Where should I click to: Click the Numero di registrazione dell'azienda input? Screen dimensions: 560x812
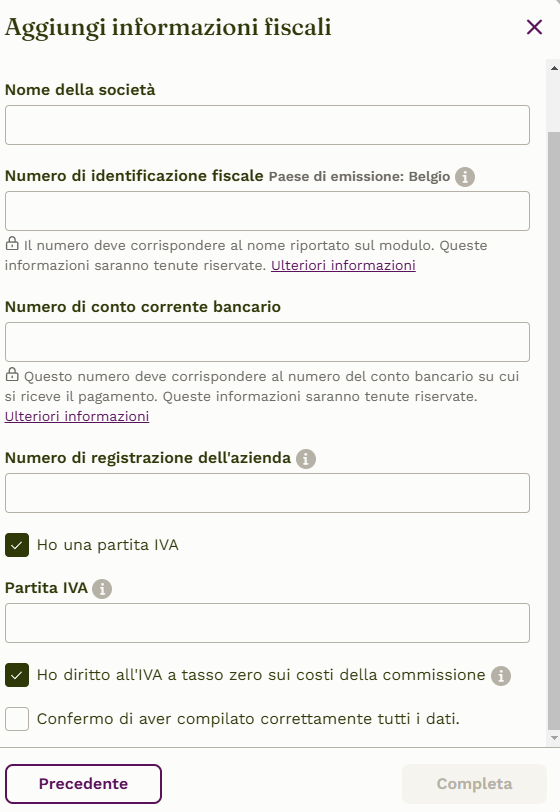tap(267, 493)
